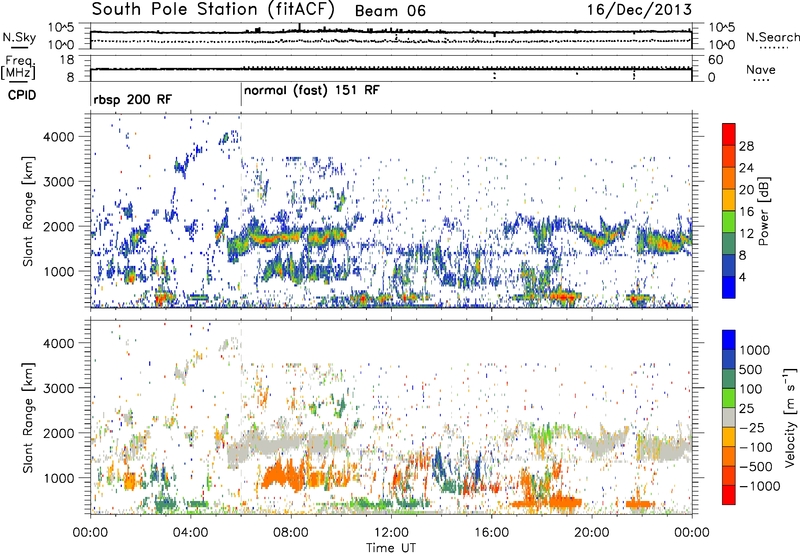
Task: Click the '−25' label on the Velocity colorbar
Action: (752, 428)
